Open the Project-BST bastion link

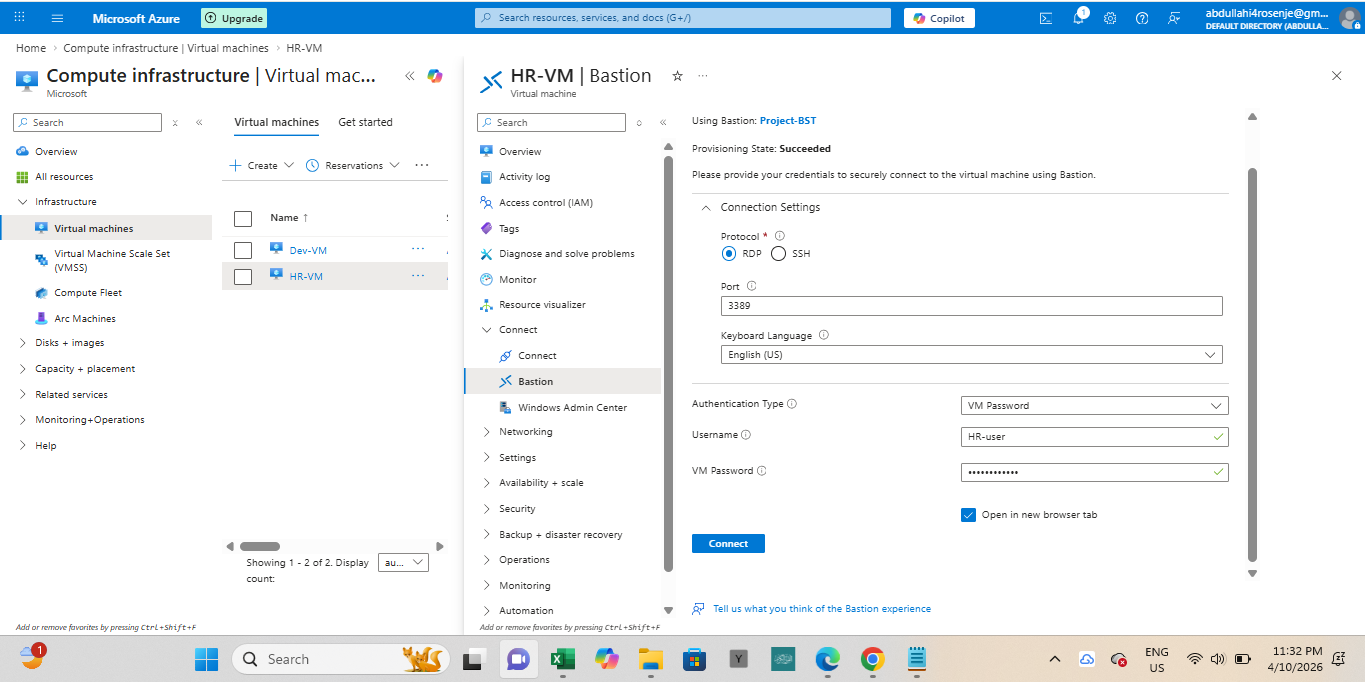click(787, 121)
